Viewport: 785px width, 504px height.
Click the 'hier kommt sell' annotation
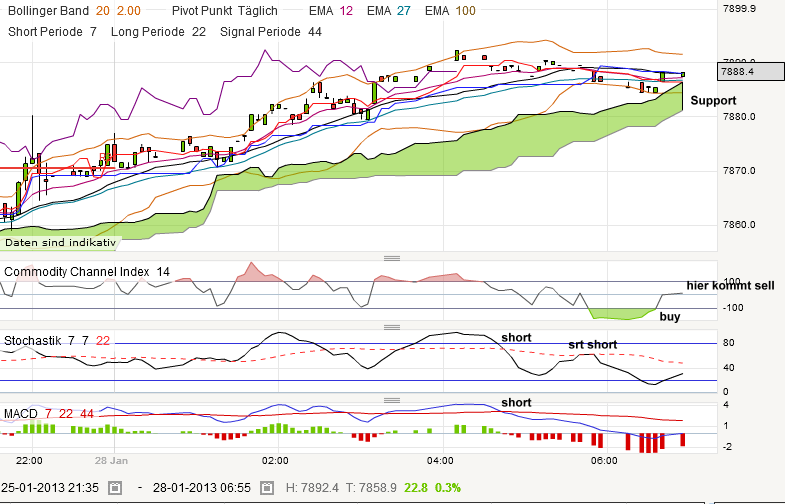coord(730,286)
